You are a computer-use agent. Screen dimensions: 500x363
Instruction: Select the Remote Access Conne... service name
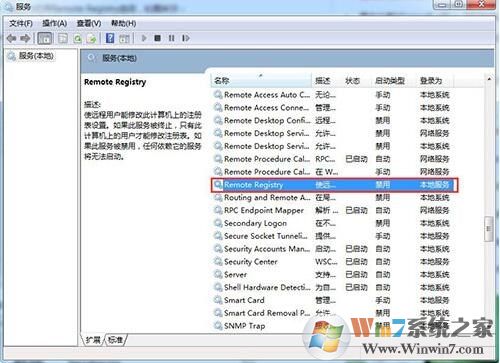click(267, 108)
